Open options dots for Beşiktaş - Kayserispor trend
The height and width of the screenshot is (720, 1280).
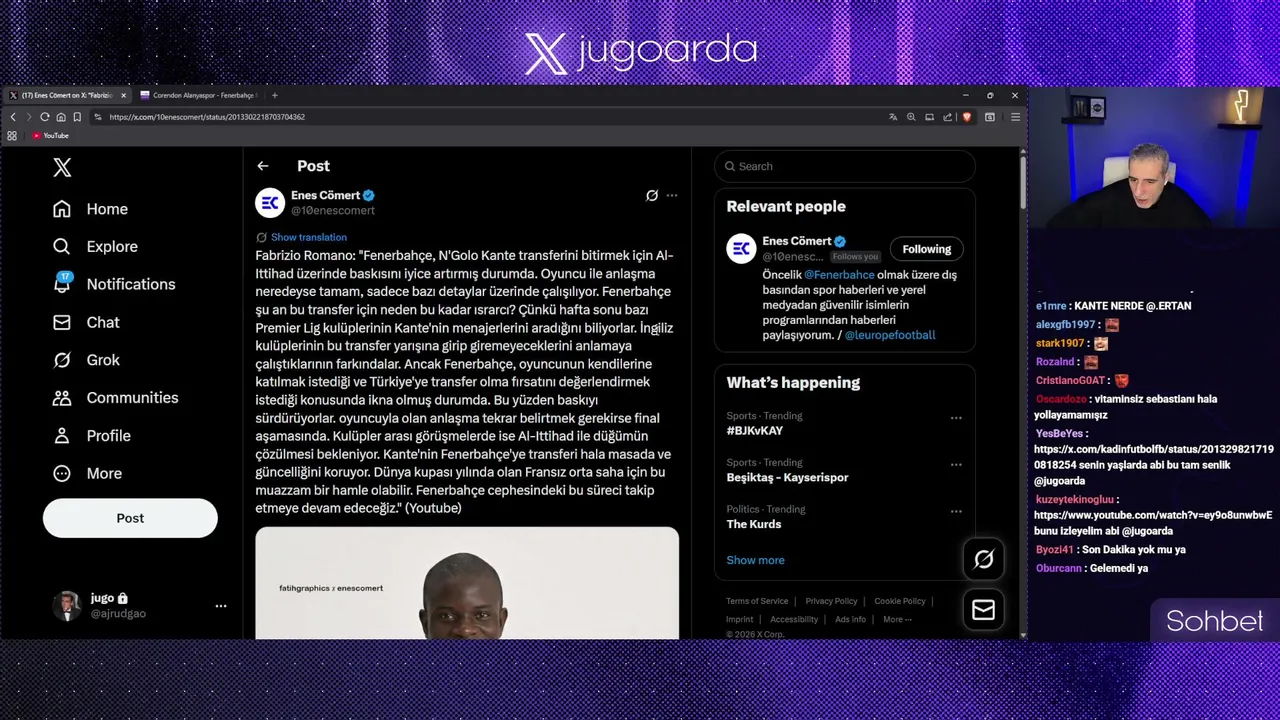point(956,465)
